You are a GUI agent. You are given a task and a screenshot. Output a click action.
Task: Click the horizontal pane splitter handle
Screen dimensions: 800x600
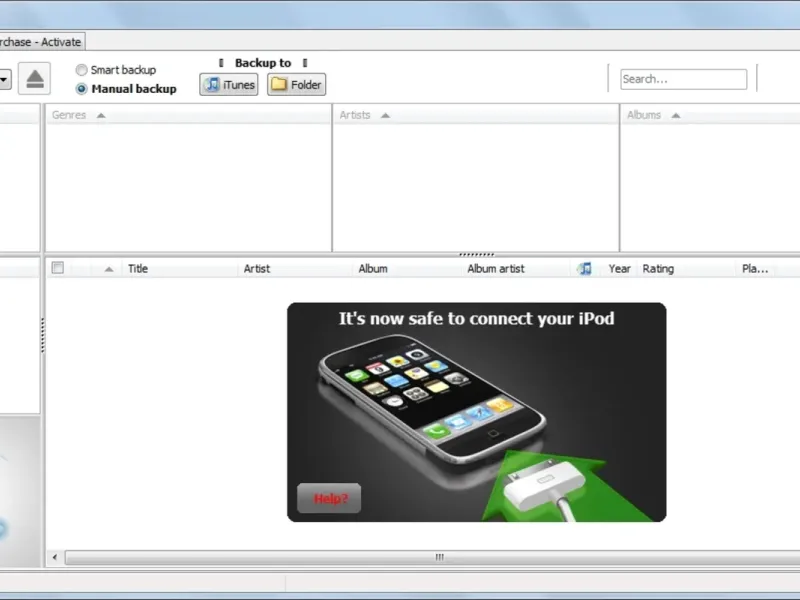click(477, 254)
